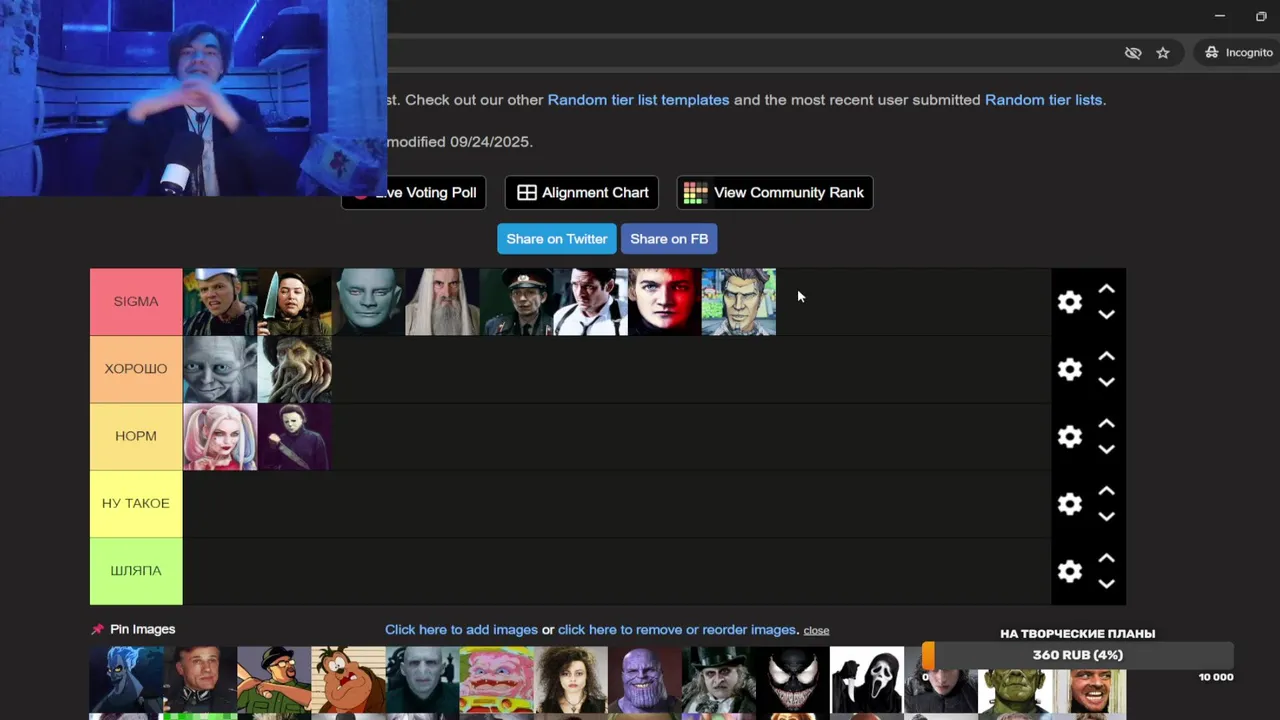Select dark-haired woman image in SIGMA row
The height and width of the screenshot is (720, 1280).
(x=294, y=301)
